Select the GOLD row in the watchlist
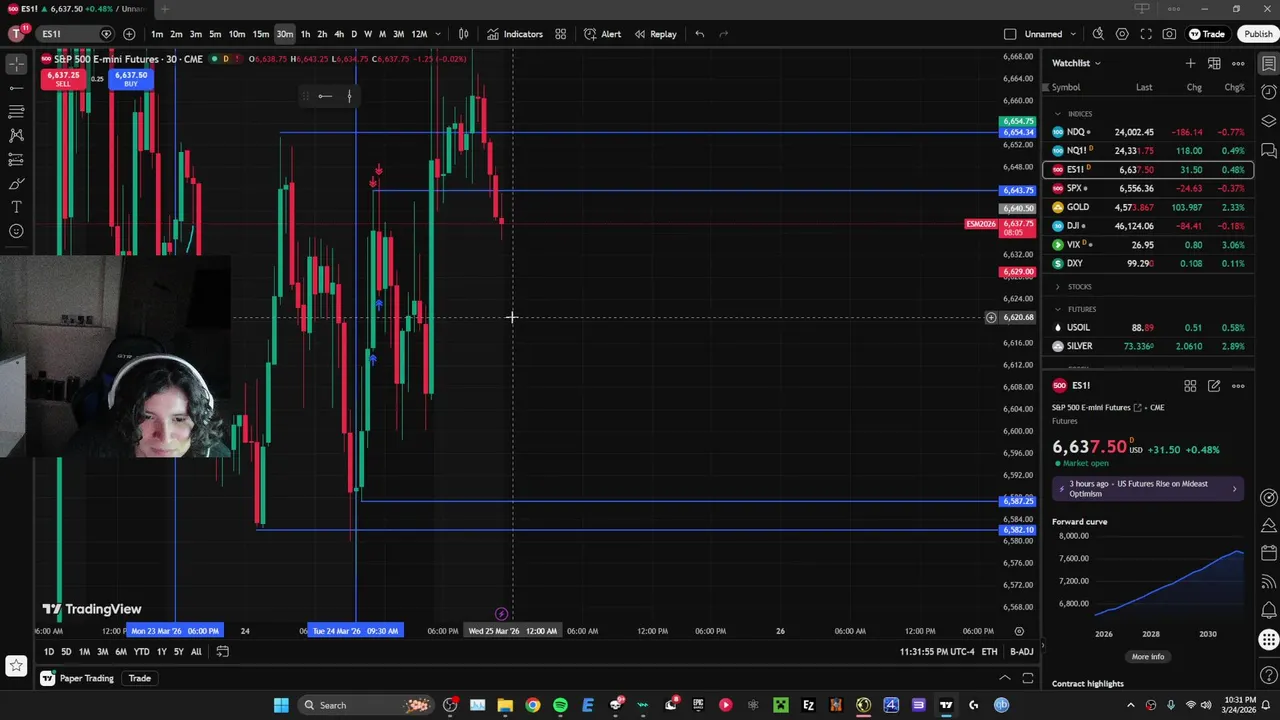Screen dimensions: 1280x720 pyautogui.click(x=1148, y=207)
